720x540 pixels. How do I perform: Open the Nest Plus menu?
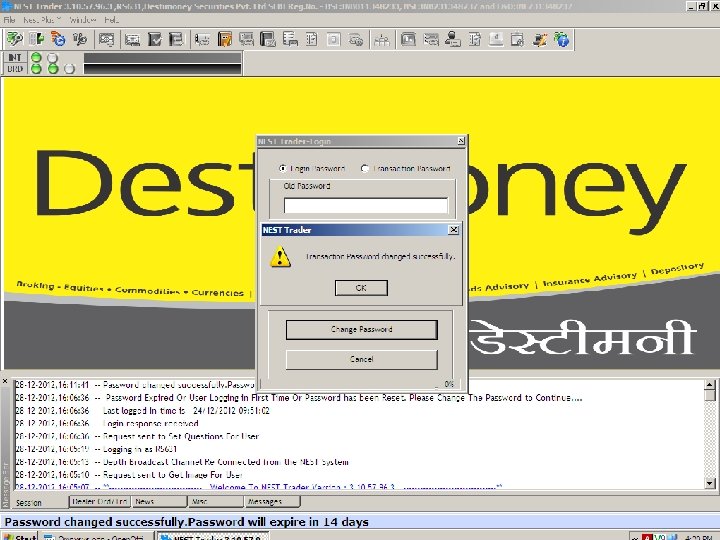click(x=41, y=20)
